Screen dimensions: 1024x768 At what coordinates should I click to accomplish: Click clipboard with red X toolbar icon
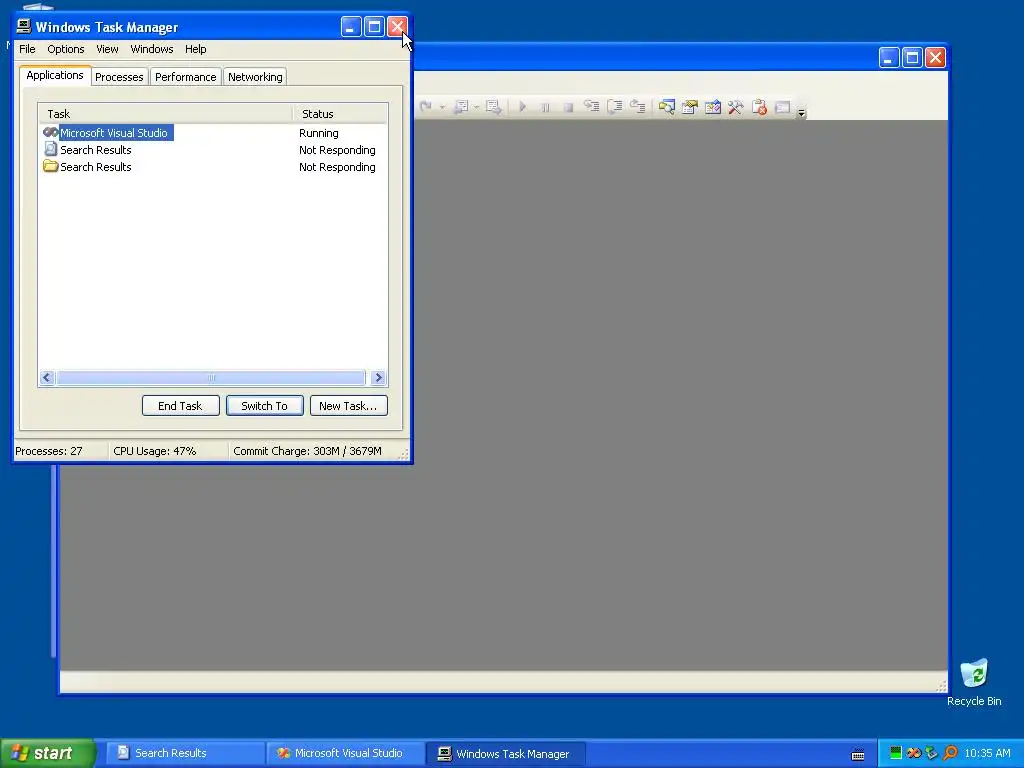(759, 106)
